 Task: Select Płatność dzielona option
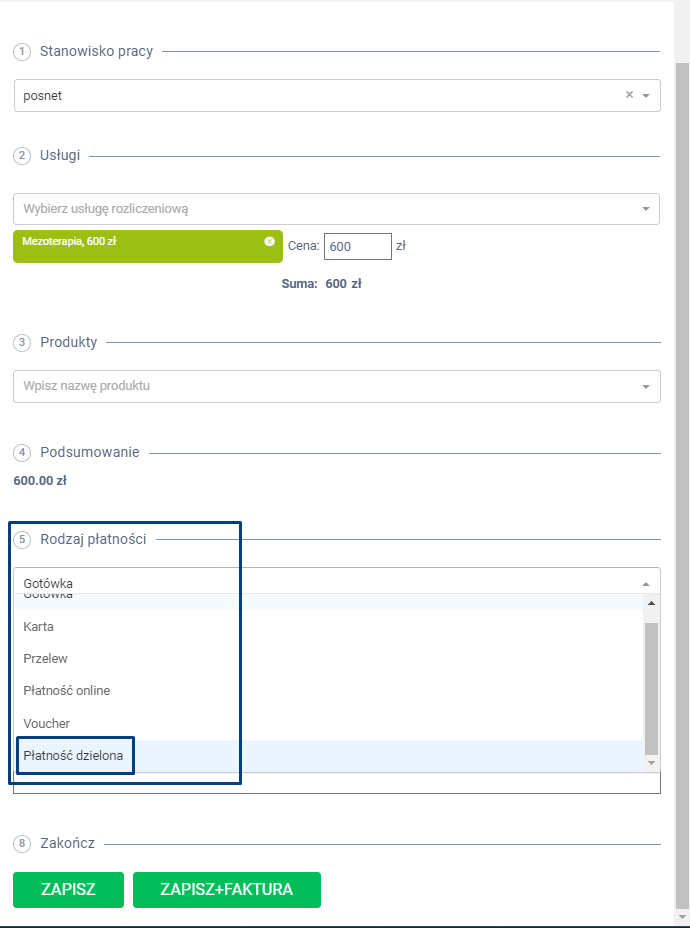pos(73,755)
